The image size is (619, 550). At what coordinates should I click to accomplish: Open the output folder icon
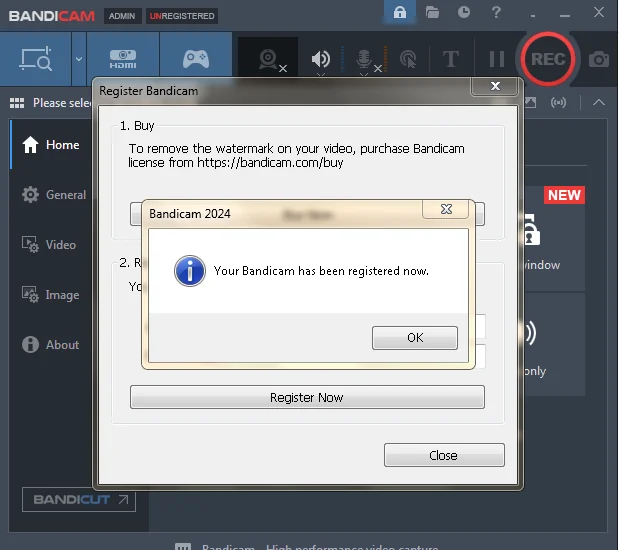tap(432, 12)
